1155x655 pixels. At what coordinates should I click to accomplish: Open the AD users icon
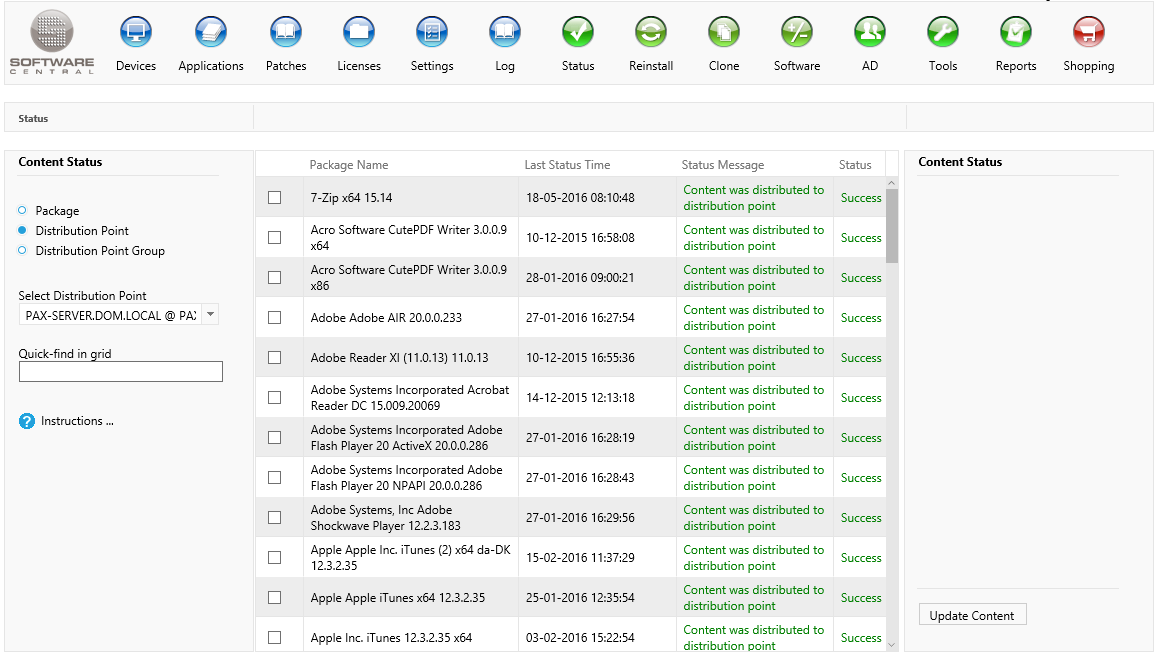(870, 32)
